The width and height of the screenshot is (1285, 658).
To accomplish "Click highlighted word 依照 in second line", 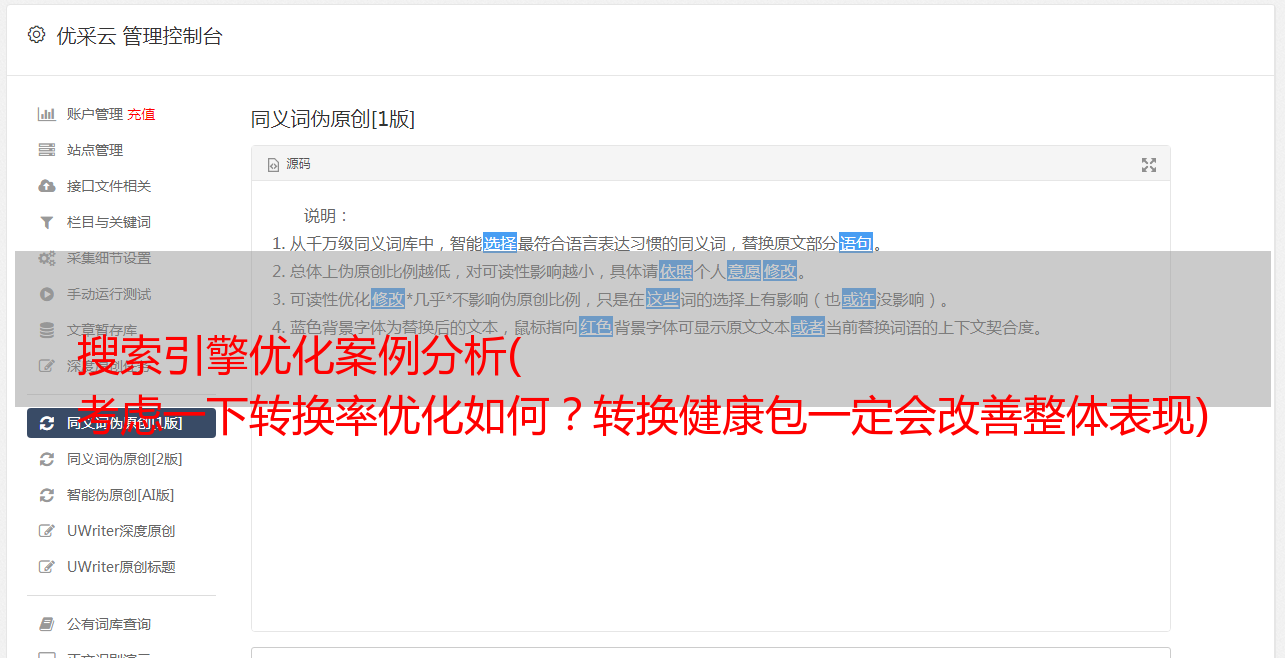I will click(676, 271).
